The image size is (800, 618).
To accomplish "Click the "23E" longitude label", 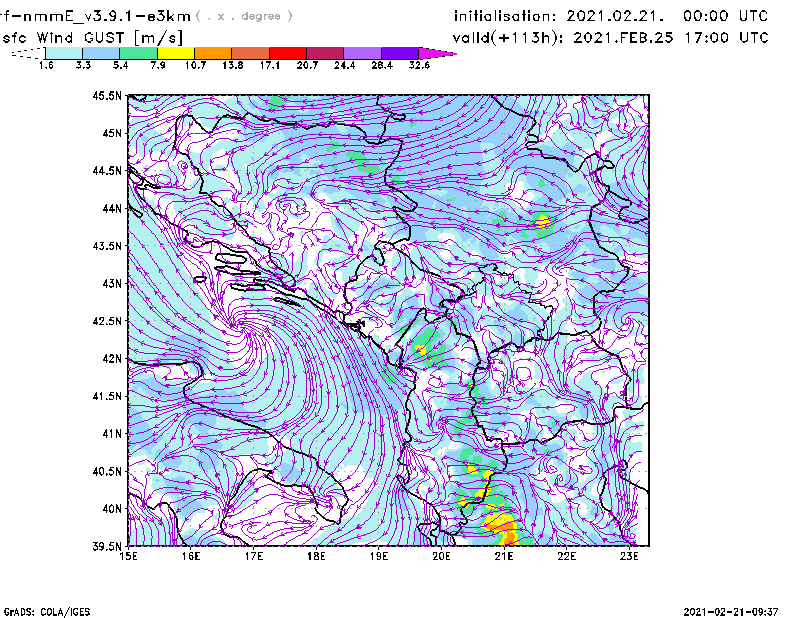I will (x=629, y=556).
